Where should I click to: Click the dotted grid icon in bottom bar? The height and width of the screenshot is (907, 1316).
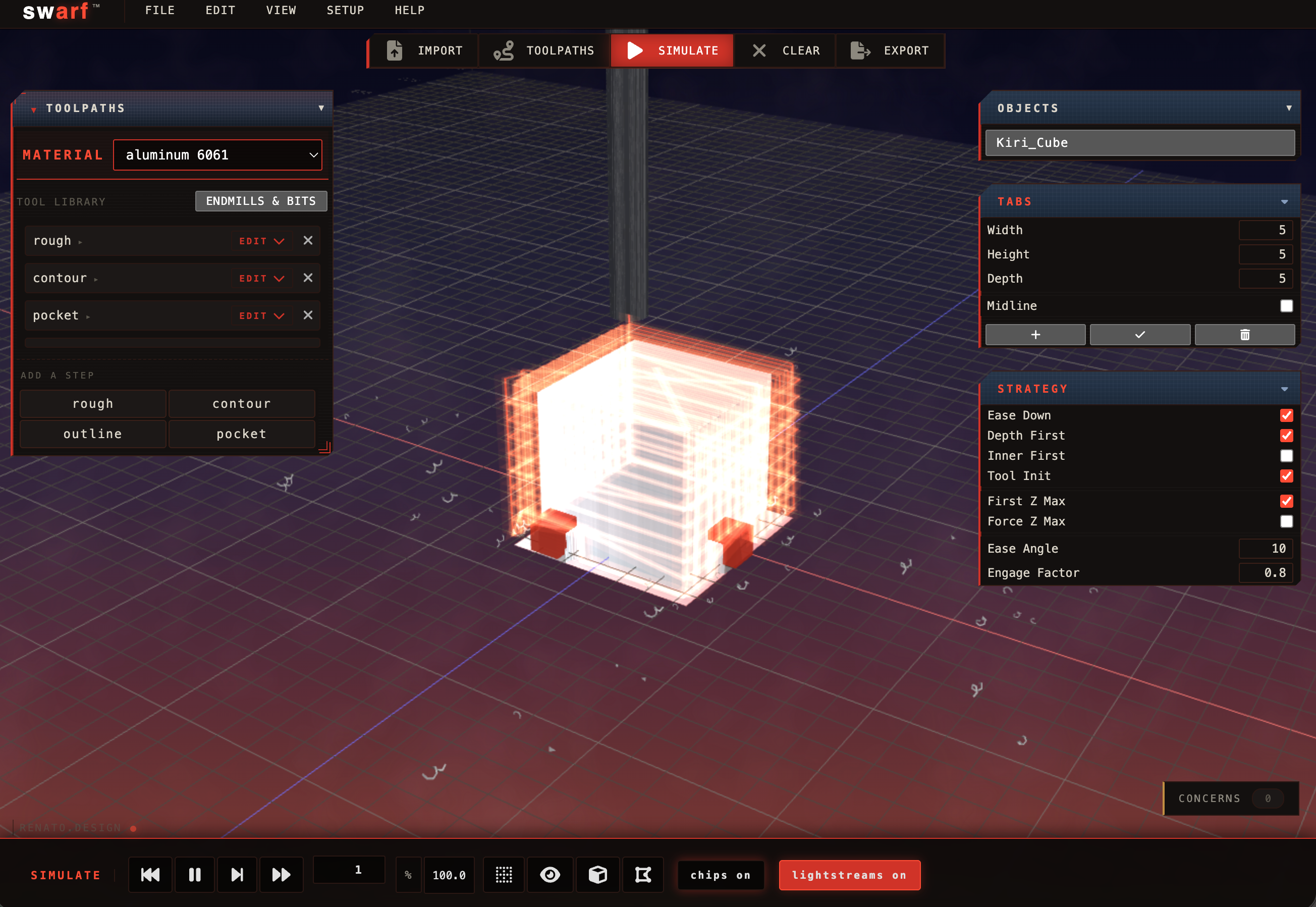point(503,875)
